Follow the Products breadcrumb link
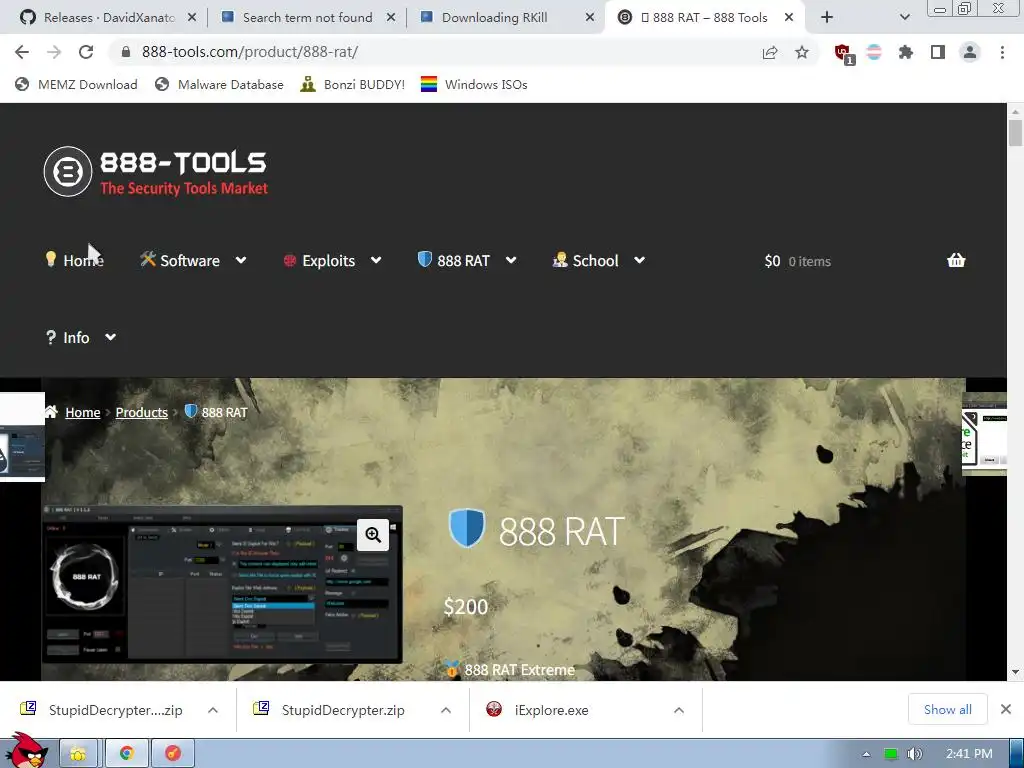Viewport: 1024px width, 768px height. click(142, 413)
